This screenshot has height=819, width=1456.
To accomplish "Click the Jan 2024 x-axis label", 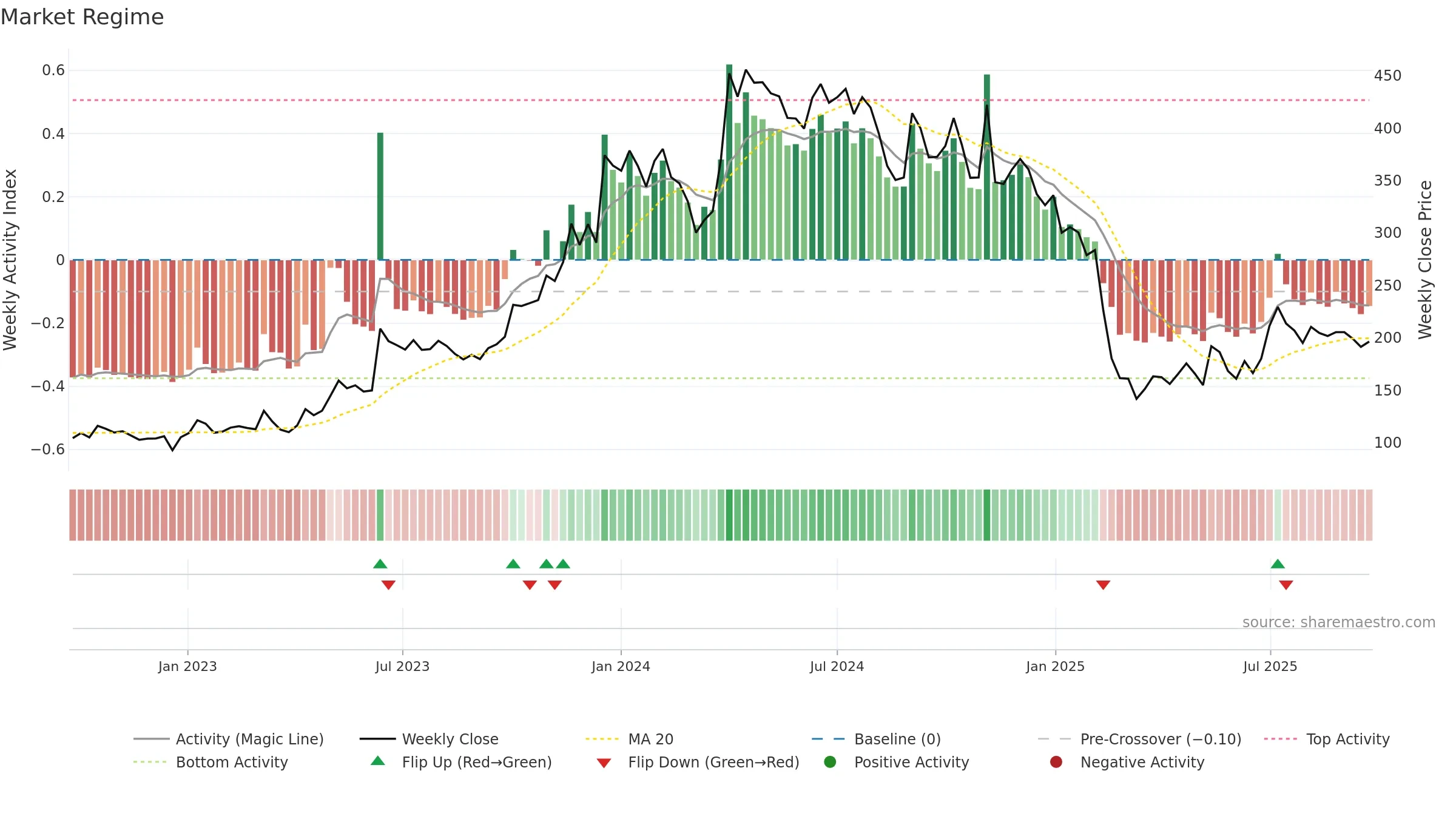I will [x=621, y=666].
